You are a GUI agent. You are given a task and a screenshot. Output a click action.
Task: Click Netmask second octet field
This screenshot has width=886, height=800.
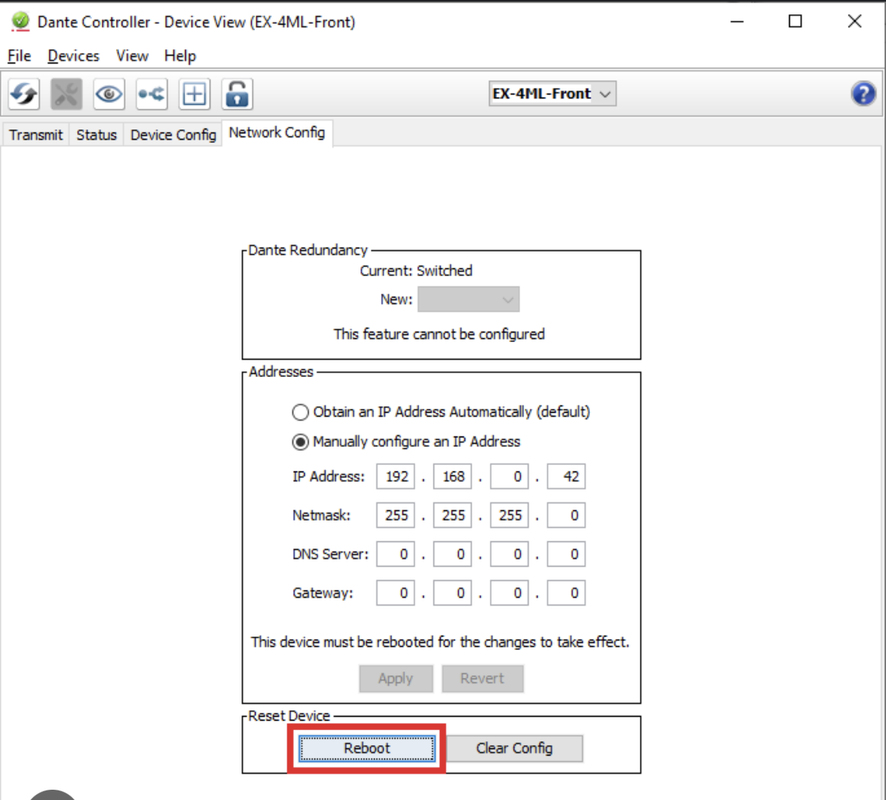(453, 515)
